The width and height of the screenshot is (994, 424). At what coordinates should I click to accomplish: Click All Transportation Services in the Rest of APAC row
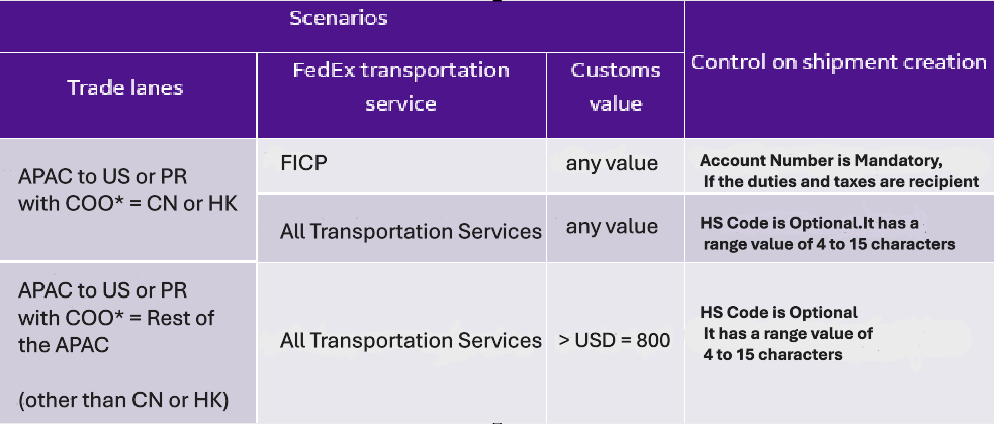[410, 341]
